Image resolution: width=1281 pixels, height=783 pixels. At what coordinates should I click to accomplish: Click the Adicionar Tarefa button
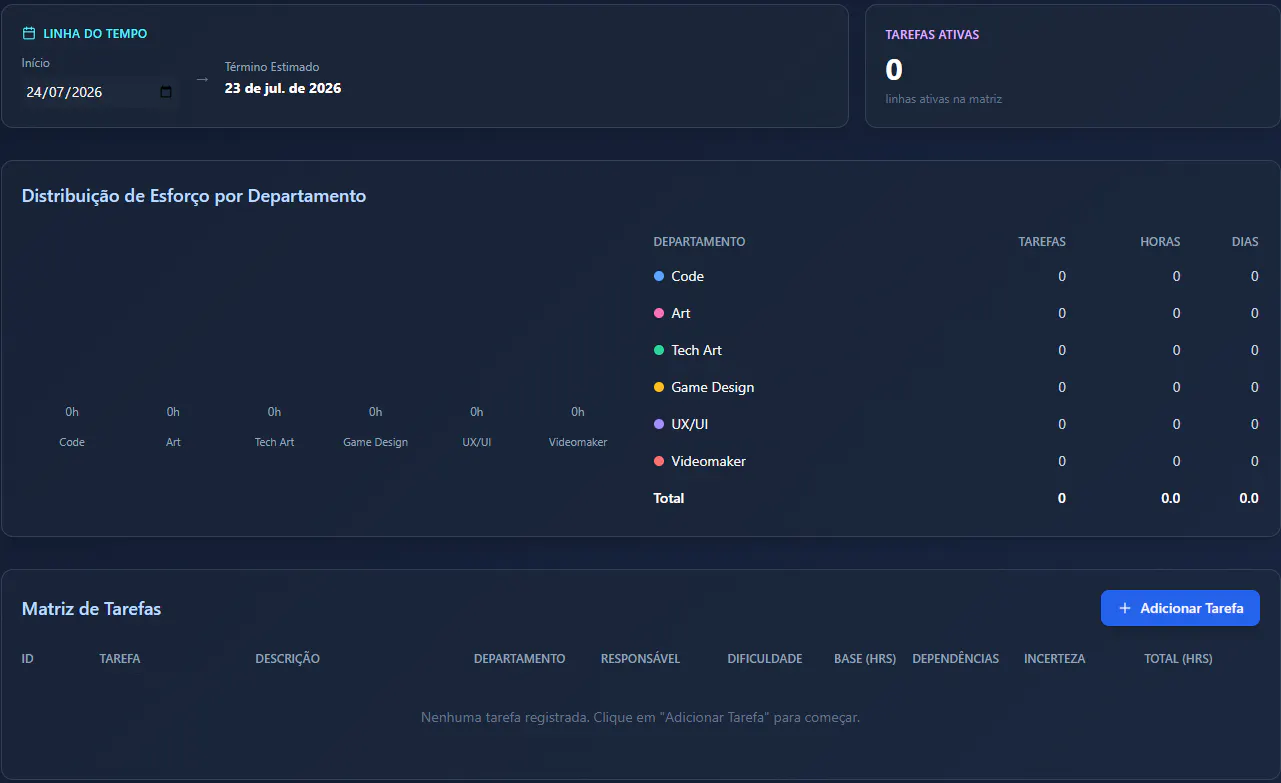click(1180, 608)
